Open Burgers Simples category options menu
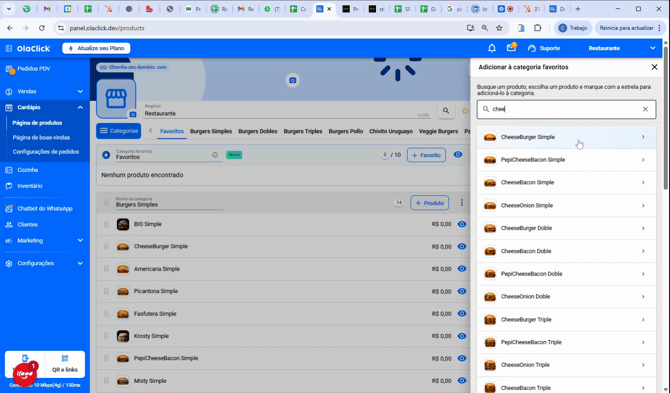Image resolution: width=670 pixels, height=393 pixels. tap(461, 202)
